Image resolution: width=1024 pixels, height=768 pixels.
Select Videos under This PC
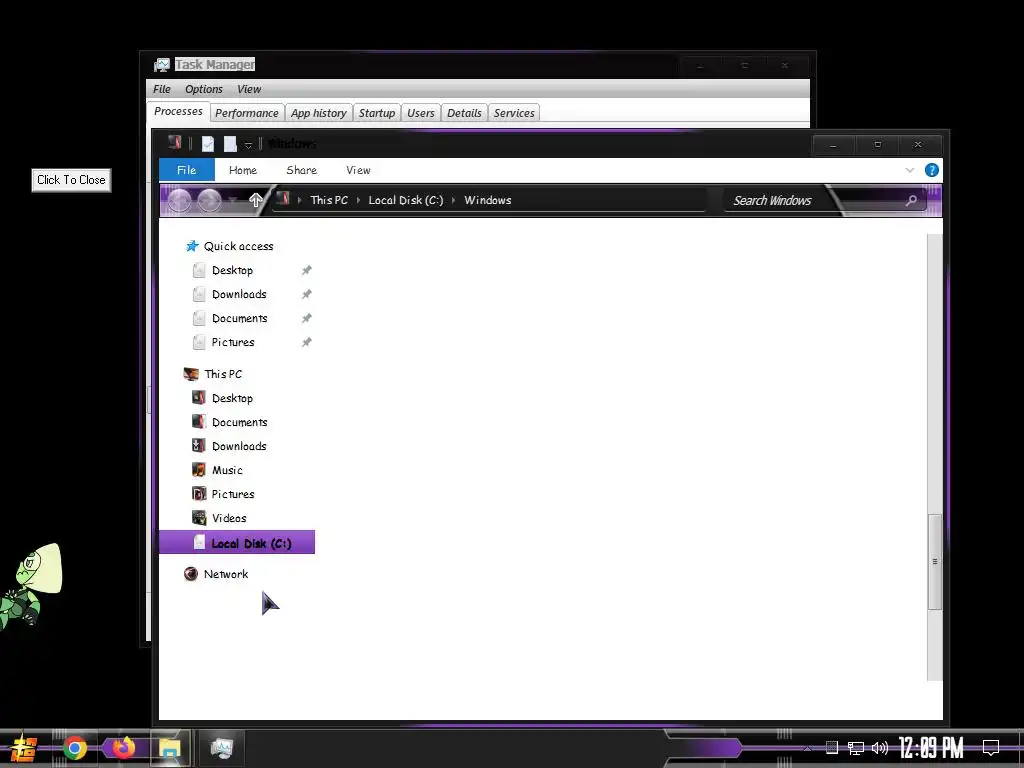(229, 519)
